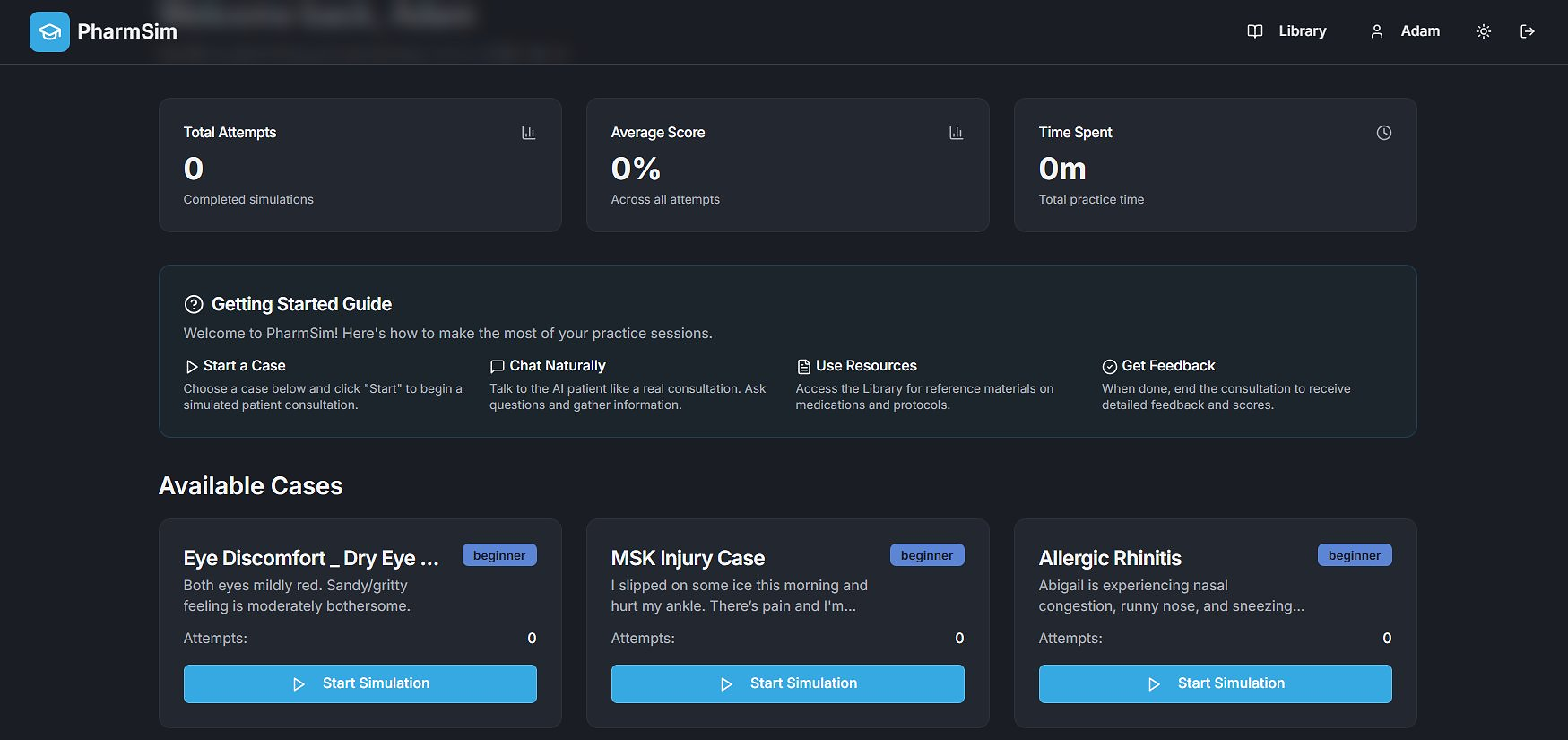Click 'Attempts:' label on the MSK Injury card
The width and height of the screenshot is (1568, 740).
[x=643, y=638]
